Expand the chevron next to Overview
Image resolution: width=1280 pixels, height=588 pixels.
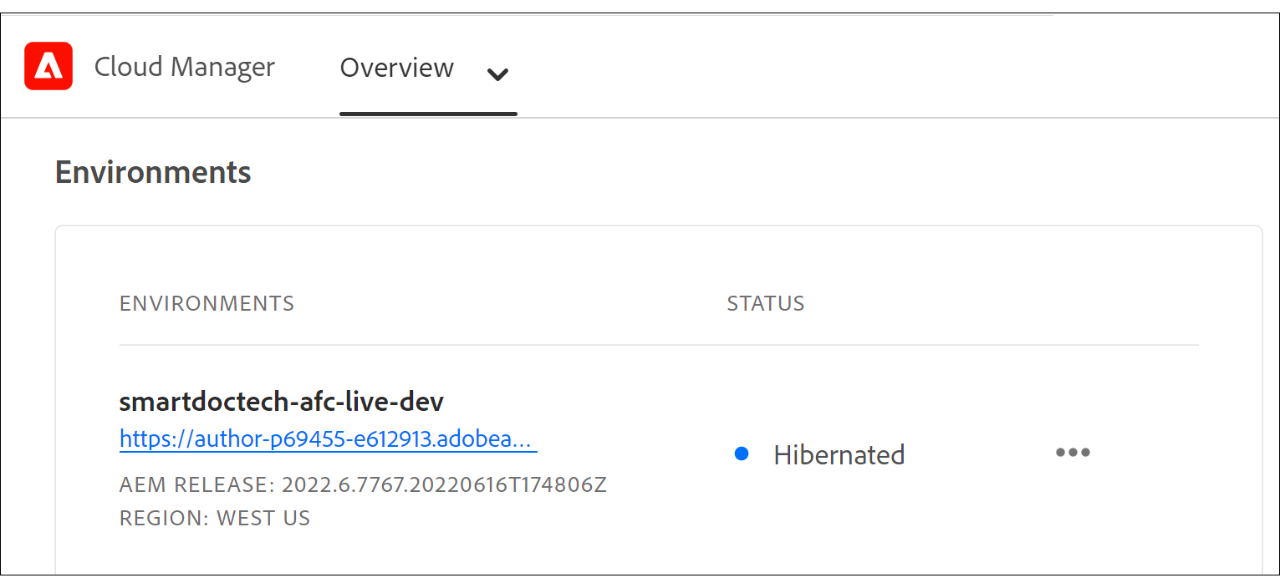pos(497,74)
